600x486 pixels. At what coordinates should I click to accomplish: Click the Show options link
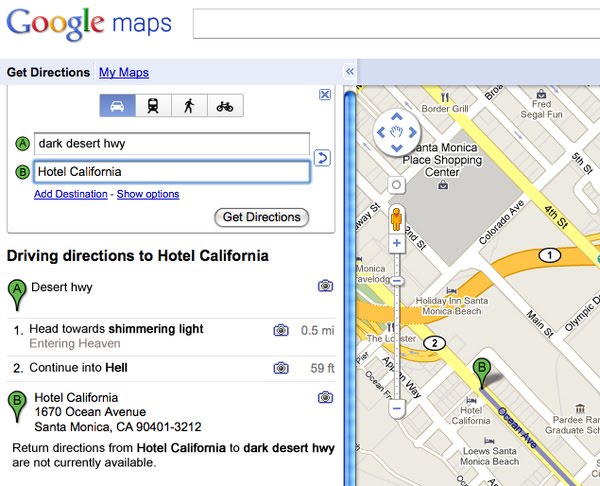click(x=148, y=194)
